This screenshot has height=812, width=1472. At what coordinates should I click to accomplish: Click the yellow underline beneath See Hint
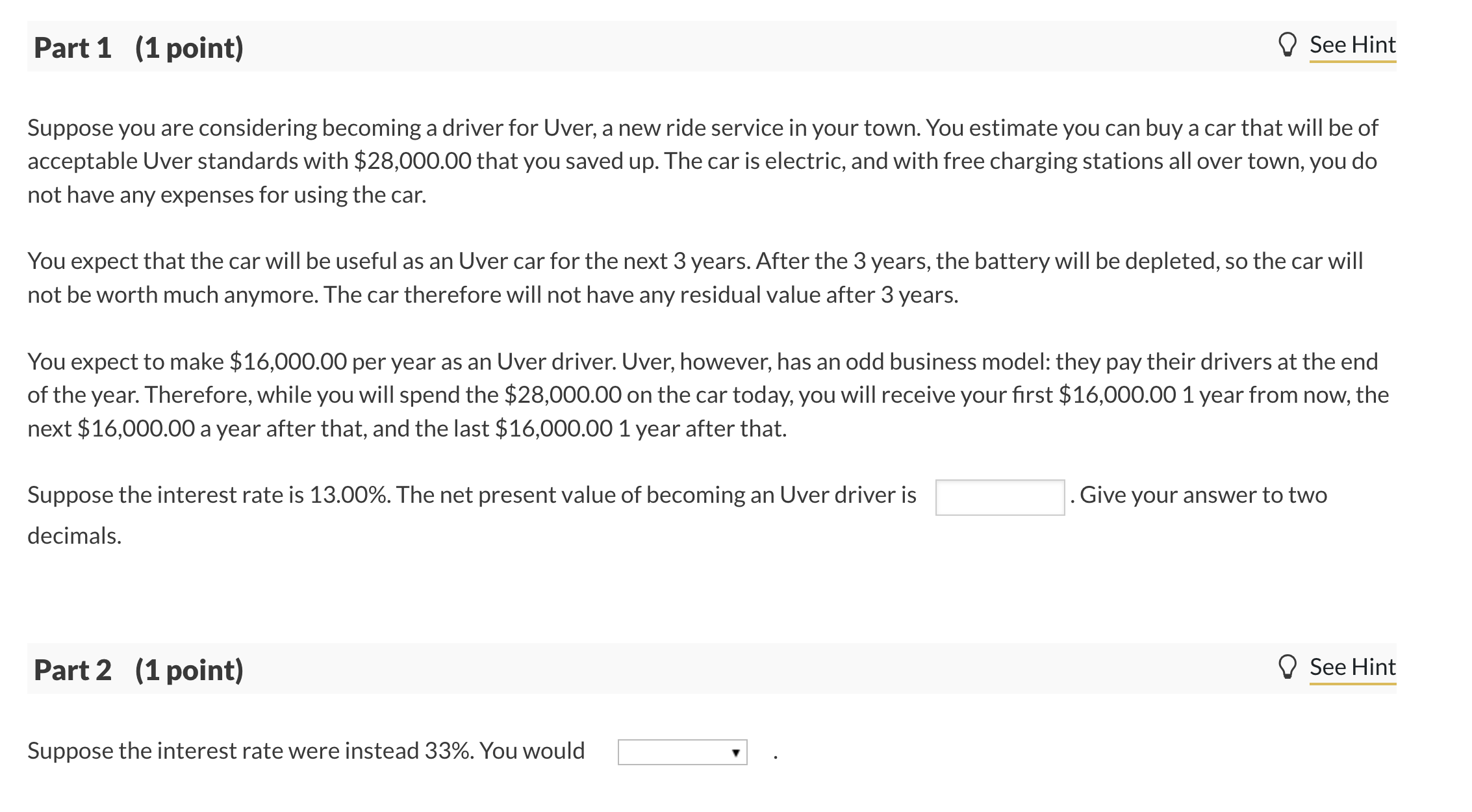[x=1352, y=61]
